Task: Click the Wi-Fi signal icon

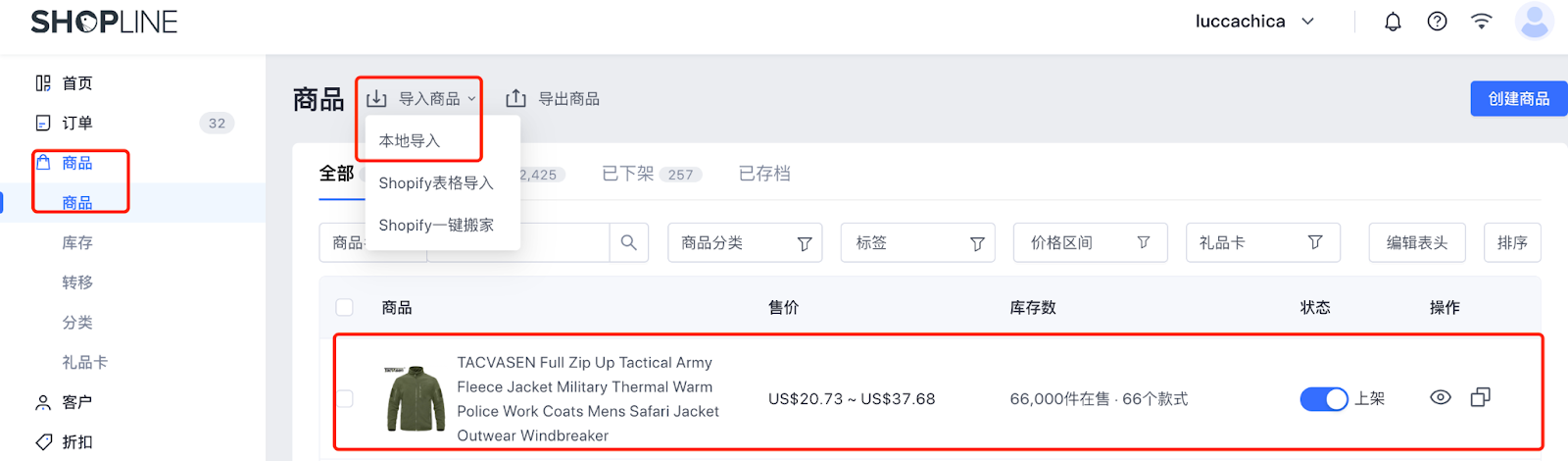Action: pos(1482,22)
